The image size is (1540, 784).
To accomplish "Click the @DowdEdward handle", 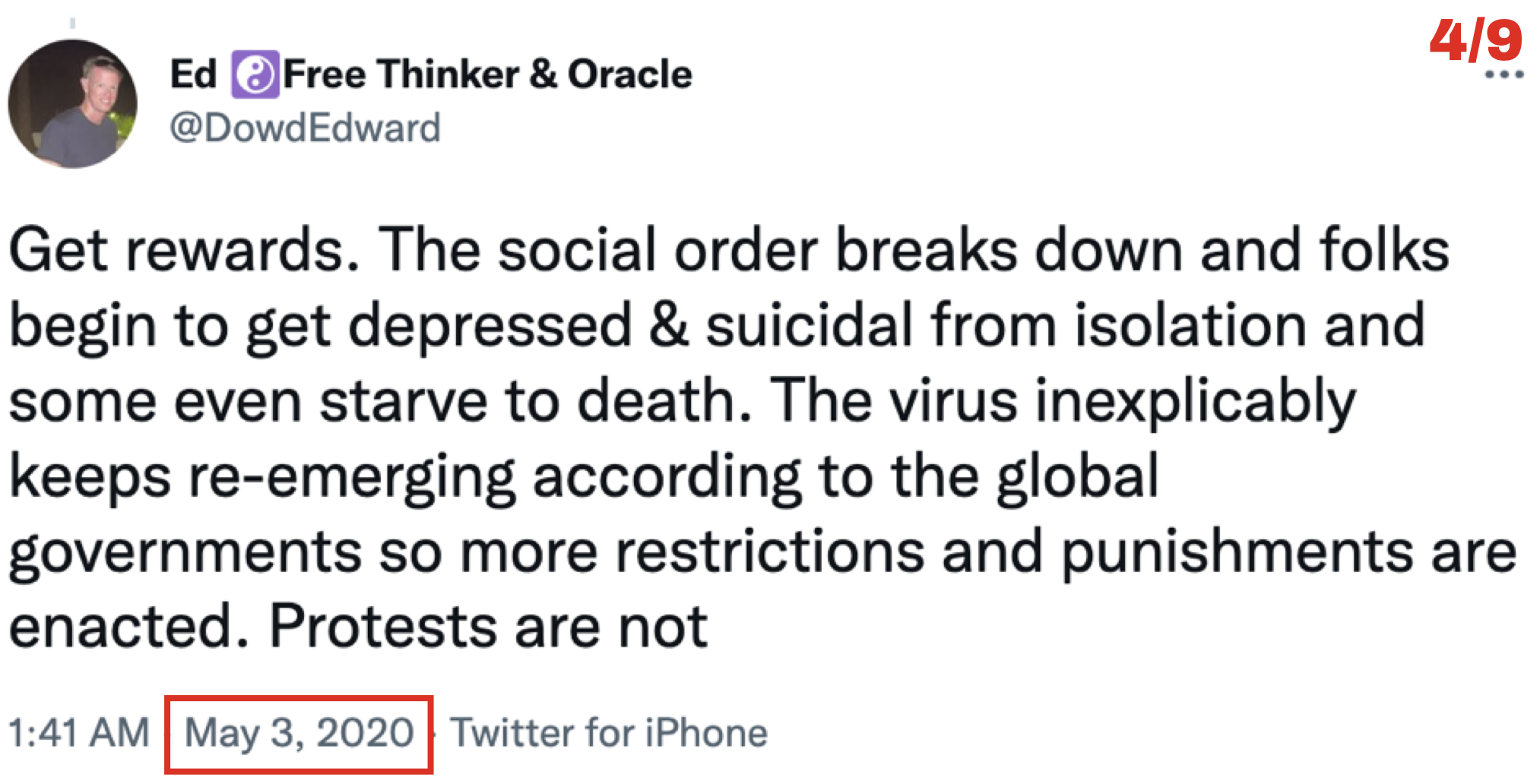I will tap(305, 128).
